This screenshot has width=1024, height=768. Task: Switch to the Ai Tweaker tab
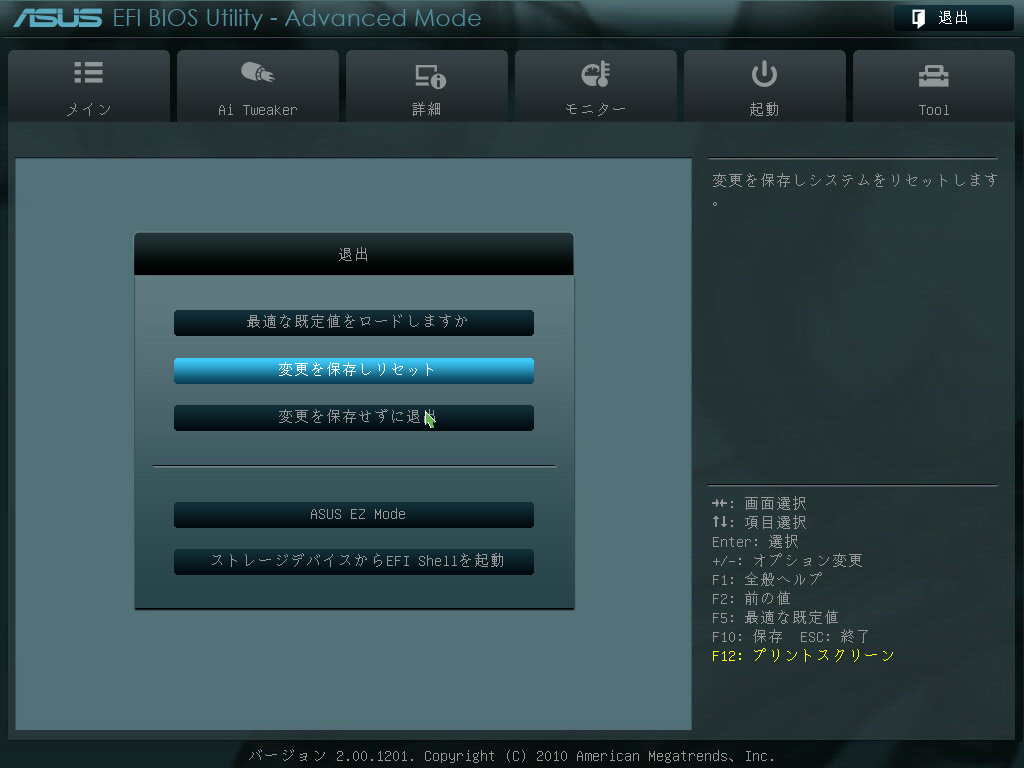tap(257, 86)
